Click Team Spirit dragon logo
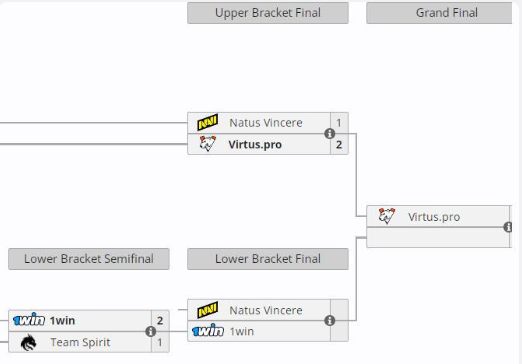 pos(29,342)
